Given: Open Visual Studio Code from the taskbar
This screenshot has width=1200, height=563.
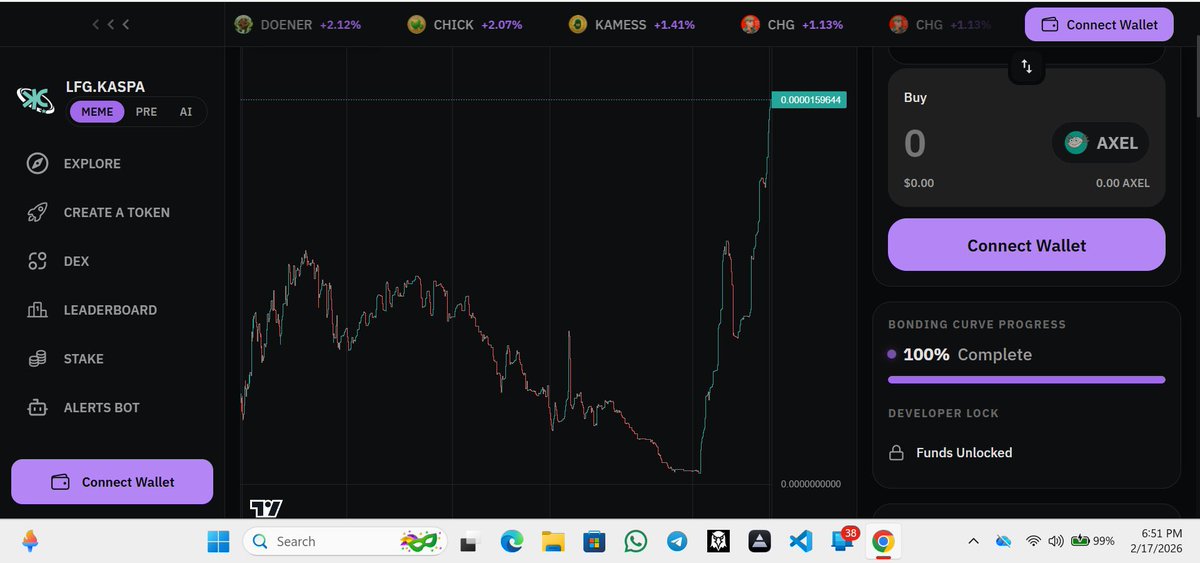Looking at the screenshot, I should click(x=800, y=541).
